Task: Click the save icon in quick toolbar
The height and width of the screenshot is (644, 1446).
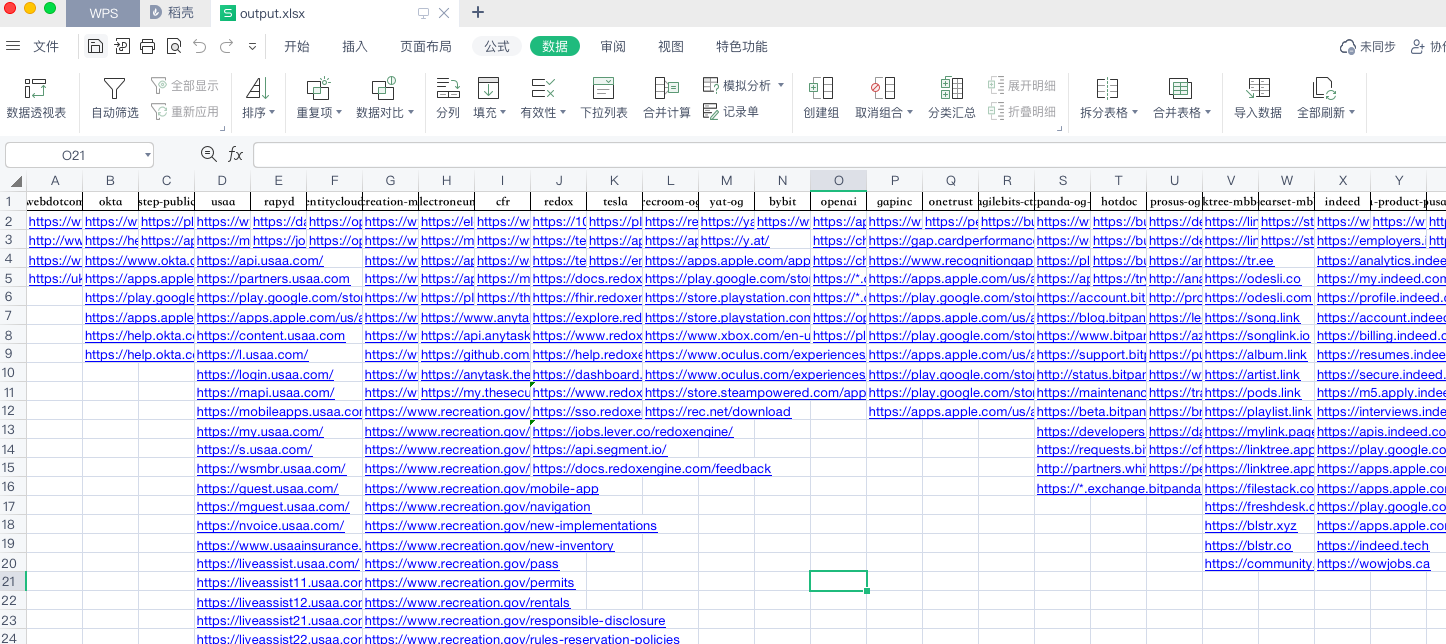Action: coord(95,46)
